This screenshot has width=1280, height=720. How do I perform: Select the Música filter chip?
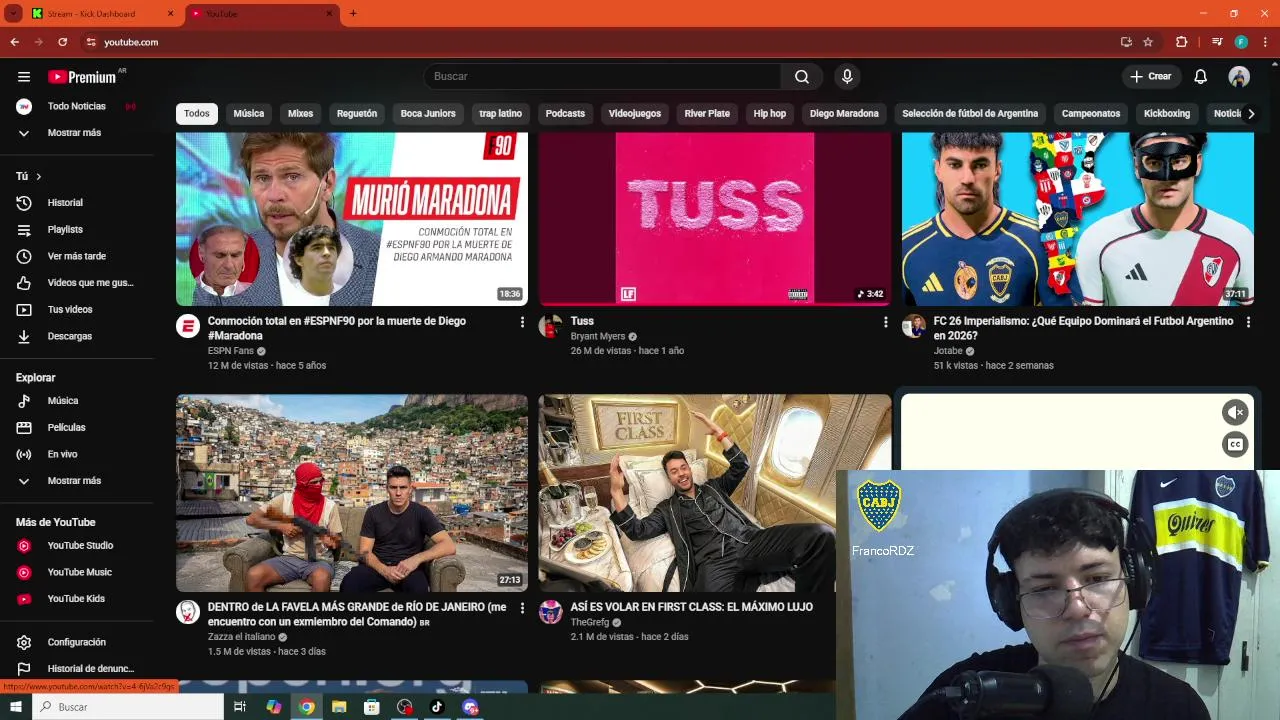(x=249, y=114)
